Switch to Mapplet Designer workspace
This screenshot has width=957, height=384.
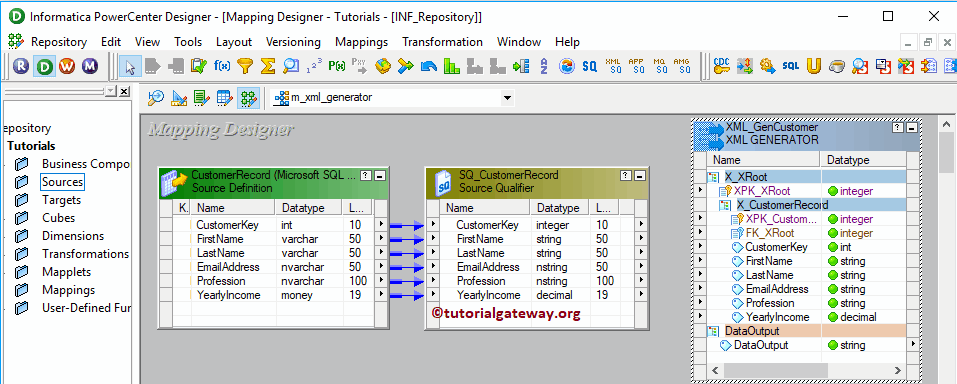click(x=225, y=98)
